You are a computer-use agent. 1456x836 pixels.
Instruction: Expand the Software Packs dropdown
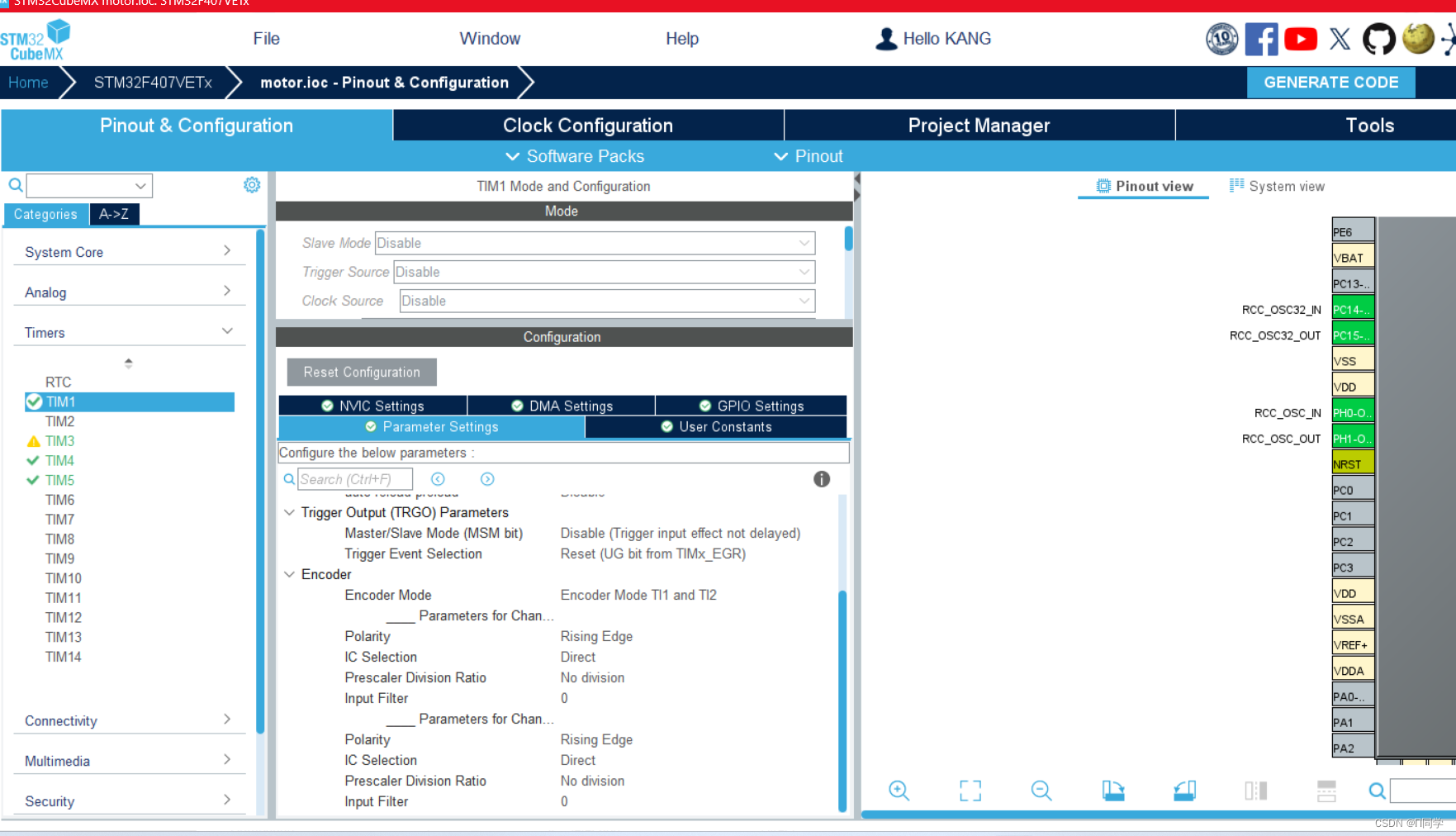575,156
